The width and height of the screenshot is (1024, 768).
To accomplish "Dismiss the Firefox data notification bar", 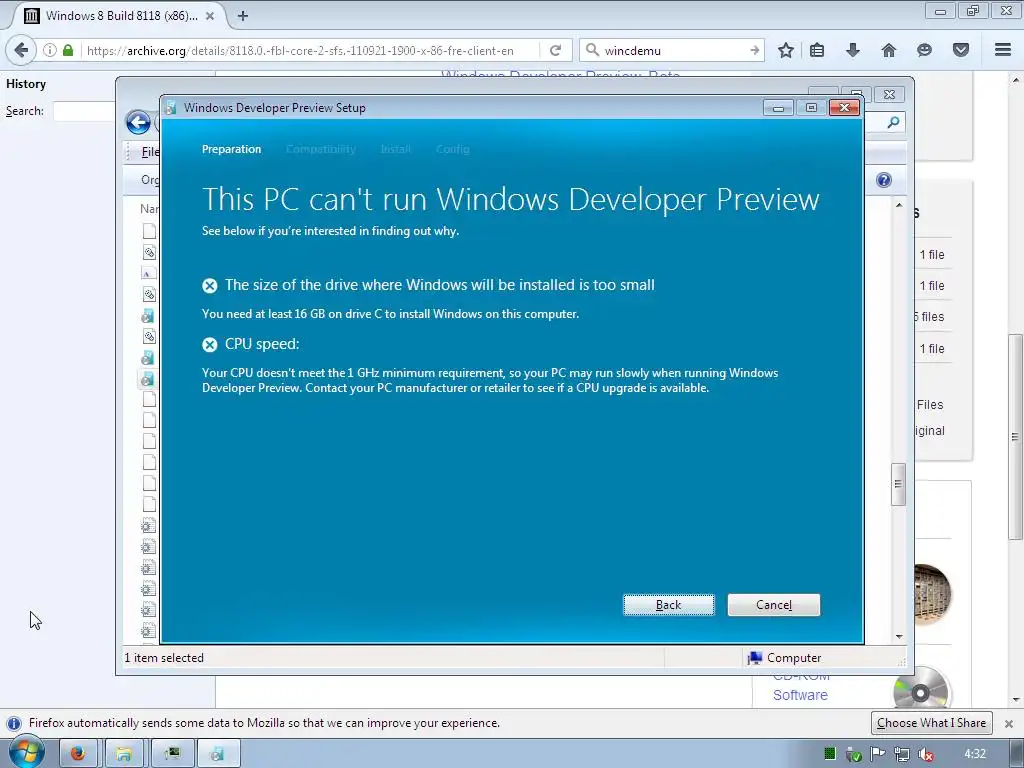I will pyautogui.click(x=1008, y=724).
